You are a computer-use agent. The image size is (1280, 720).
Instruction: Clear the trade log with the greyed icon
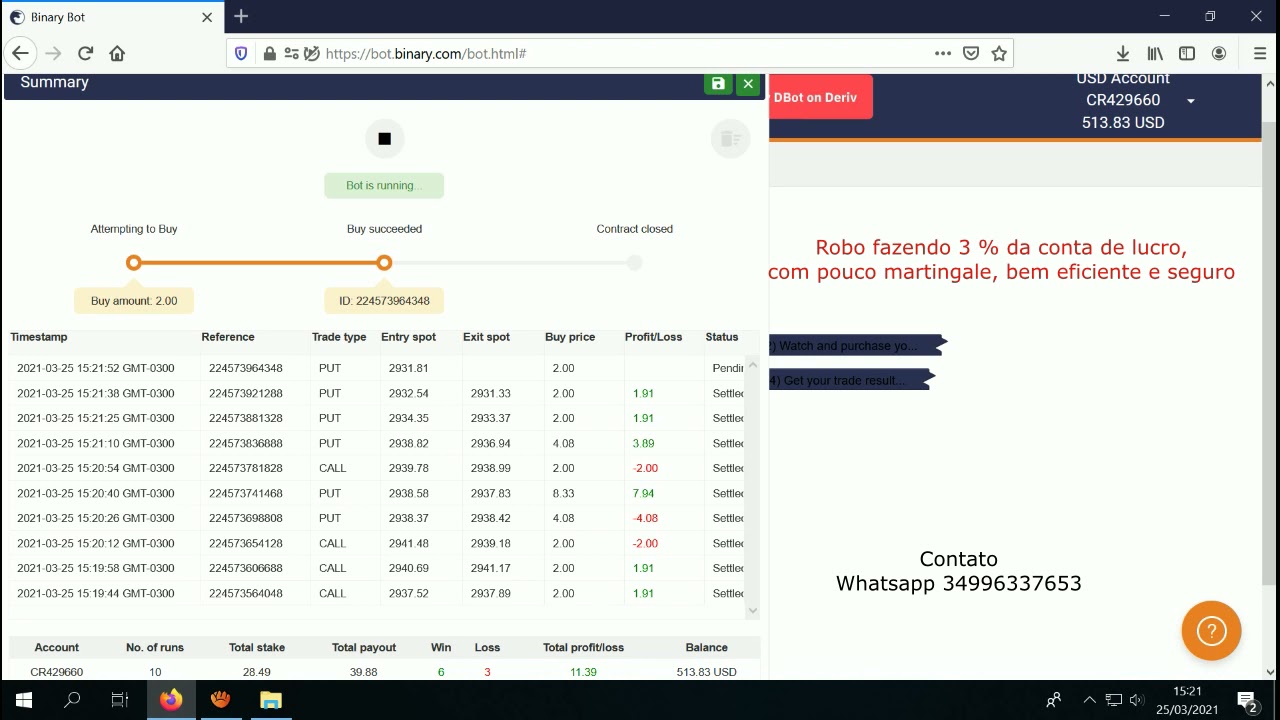coord(730,139)
